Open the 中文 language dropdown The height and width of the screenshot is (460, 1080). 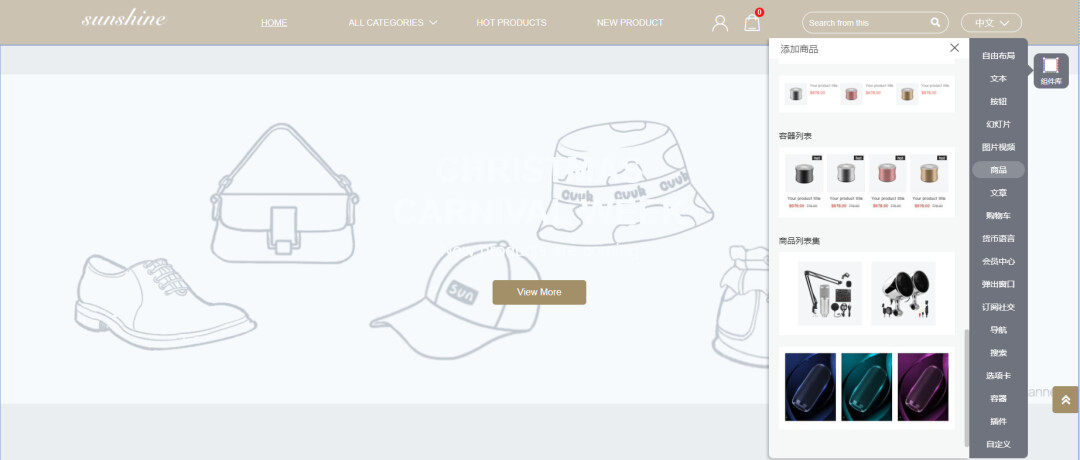[x=991, y=23]
